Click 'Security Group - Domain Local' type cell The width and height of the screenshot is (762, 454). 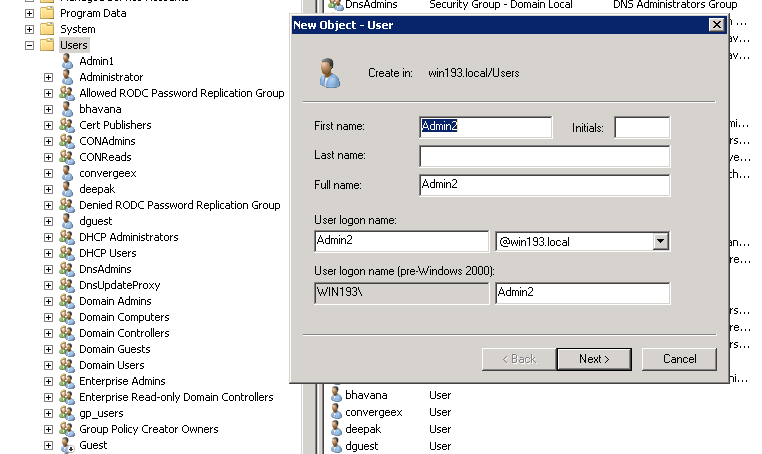point(501,5)
